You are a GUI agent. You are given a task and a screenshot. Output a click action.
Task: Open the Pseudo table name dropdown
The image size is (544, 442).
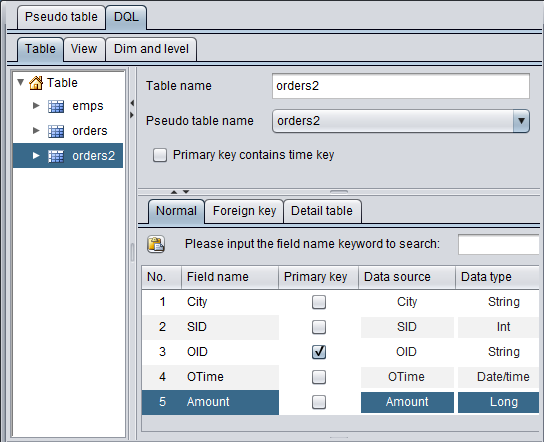point(521,121)
